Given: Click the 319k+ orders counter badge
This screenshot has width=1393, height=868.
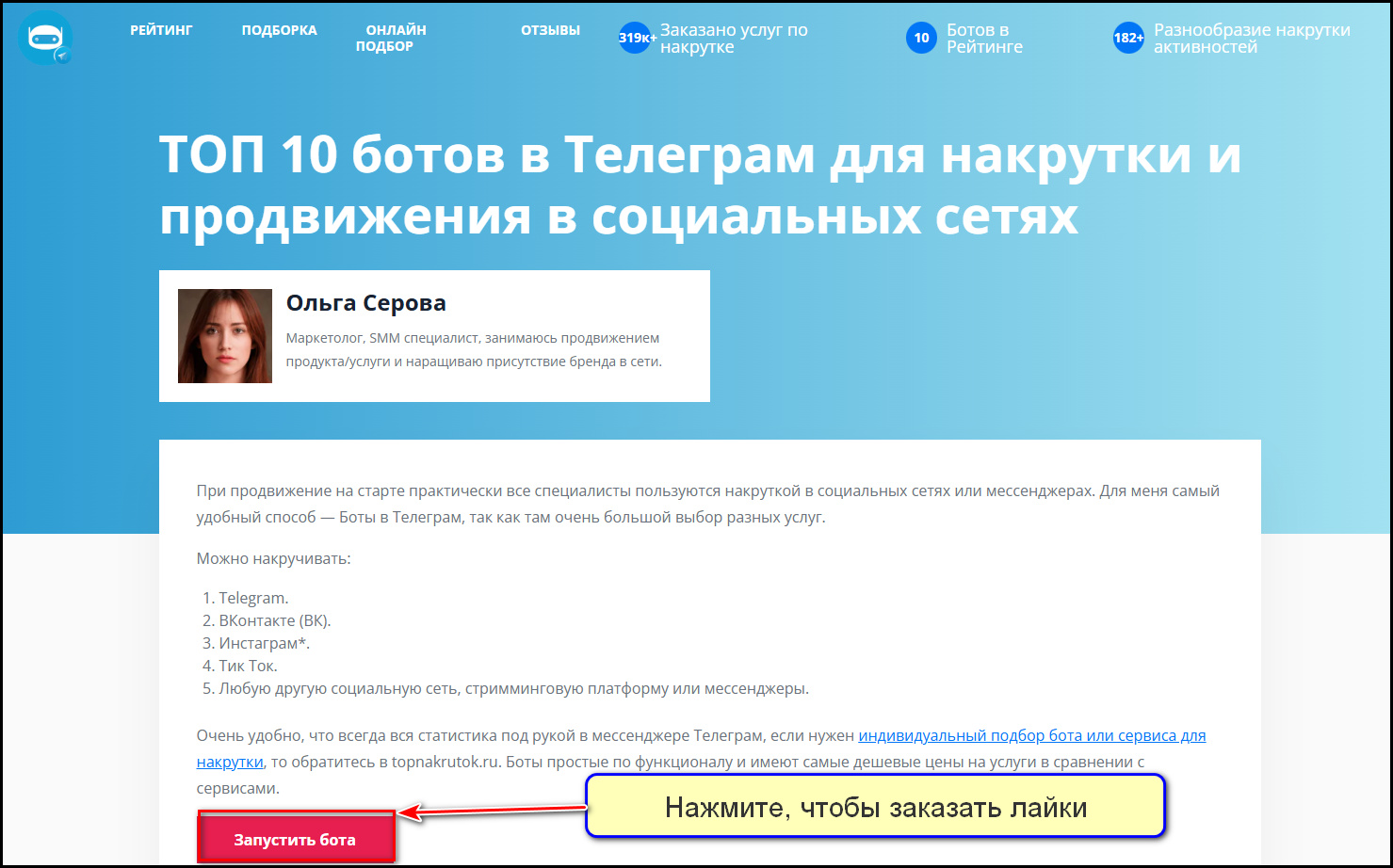Looking at the screenshot, I should click(x=634, y=38).
